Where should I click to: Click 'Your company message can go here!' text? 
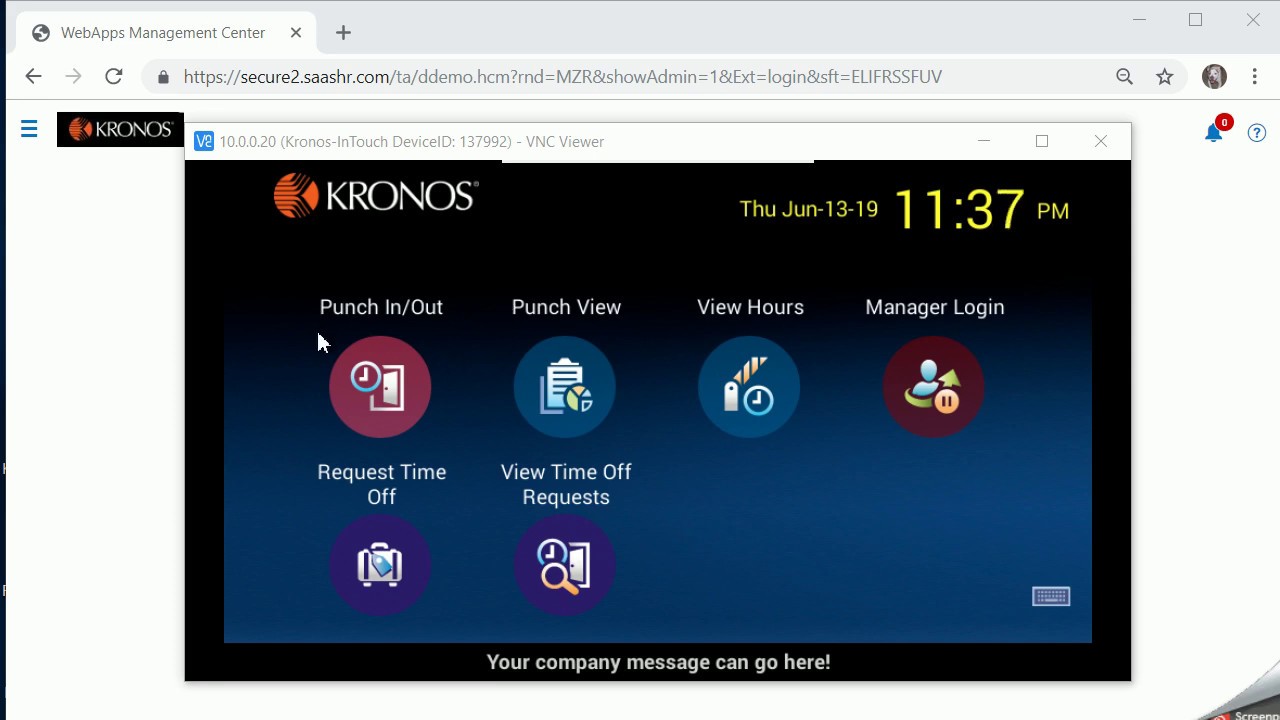[x=658, y=662]
